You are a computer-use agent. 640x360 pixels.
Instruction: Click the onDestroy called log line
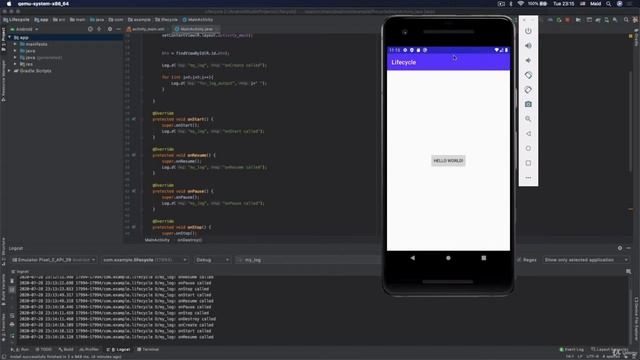tap(118, 319)
